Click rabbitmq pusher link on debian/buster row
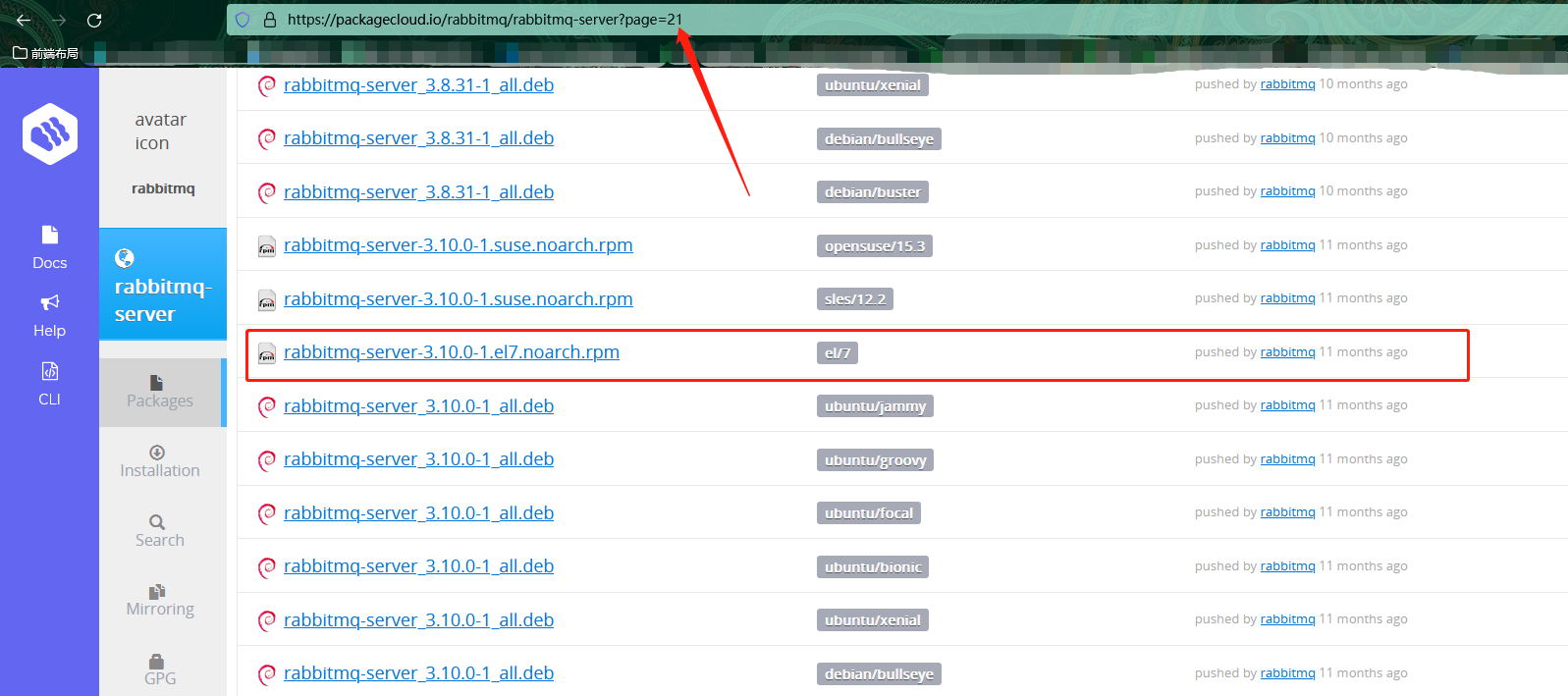Screen dimensions: 1568x696 click(x=1287, y=191)
